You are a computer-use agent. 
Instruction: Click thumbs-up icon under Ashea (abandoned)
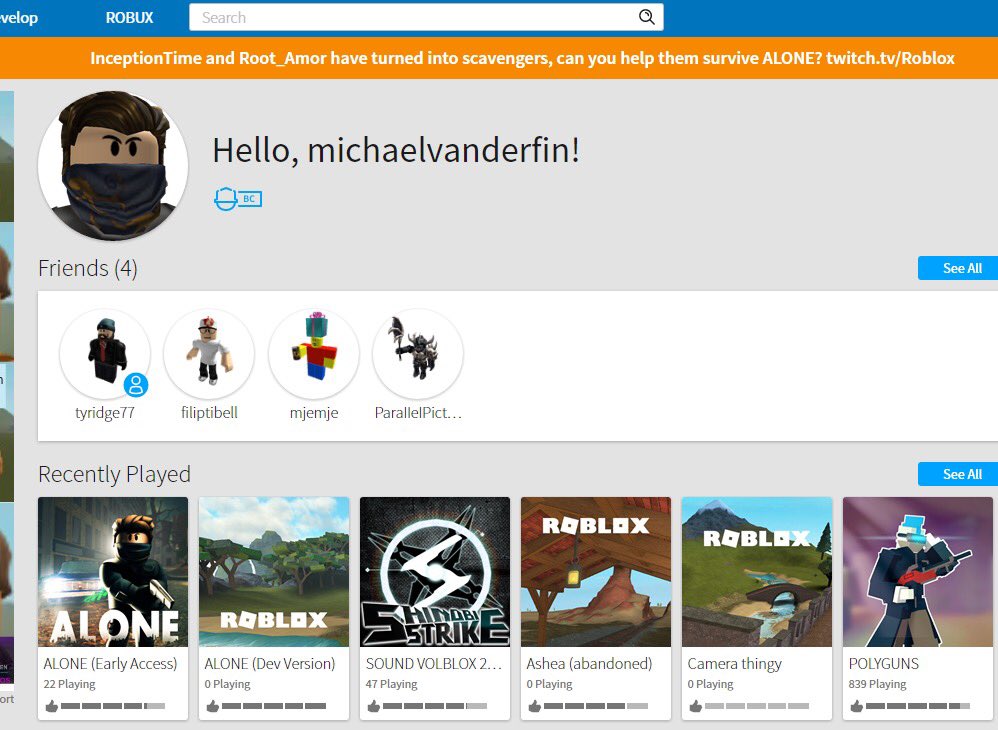click(535, 706)
